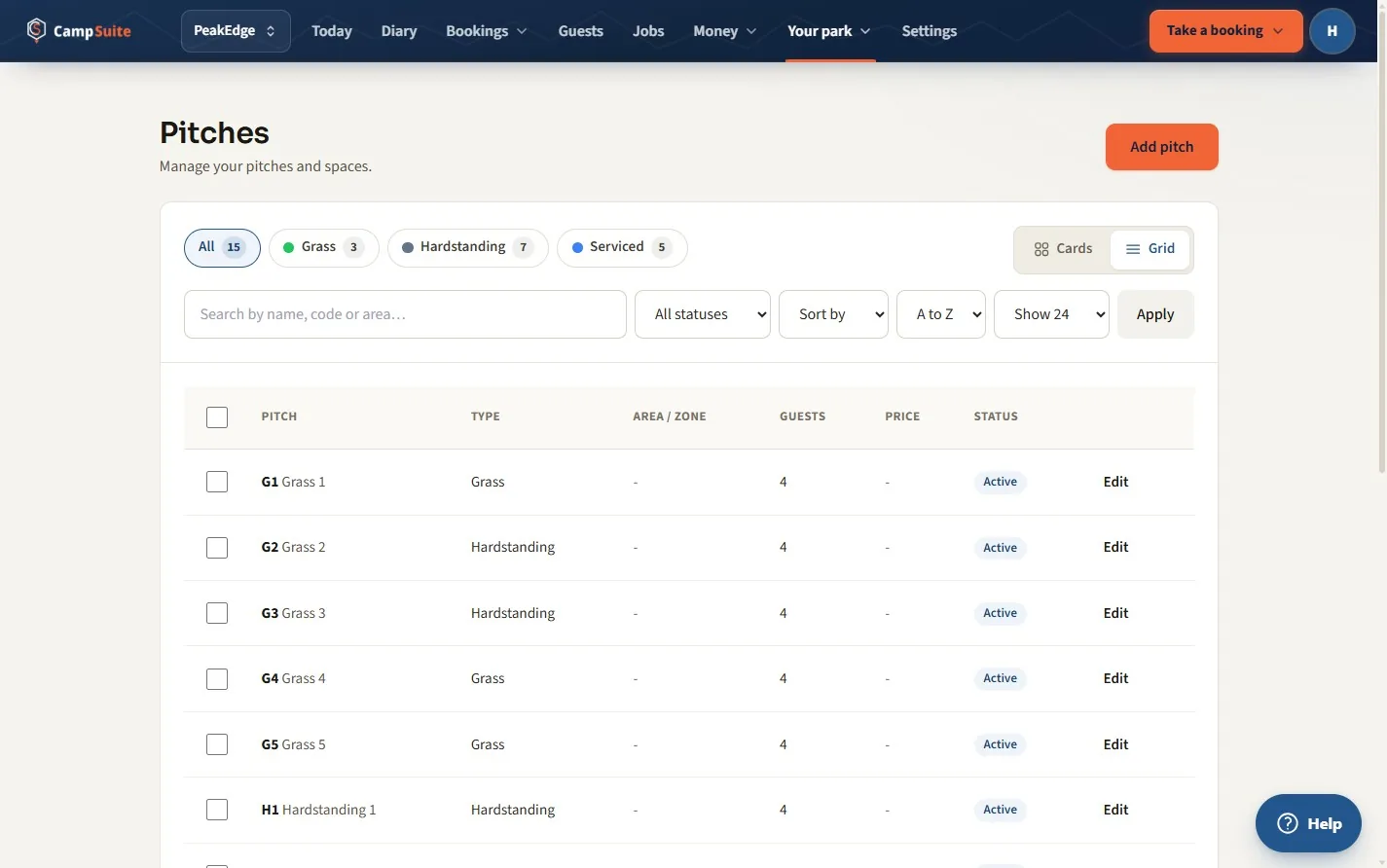The image size is (1387, 868).
Task: Edit the G3 Grass 3 pitch
Action: [1115, 613]
